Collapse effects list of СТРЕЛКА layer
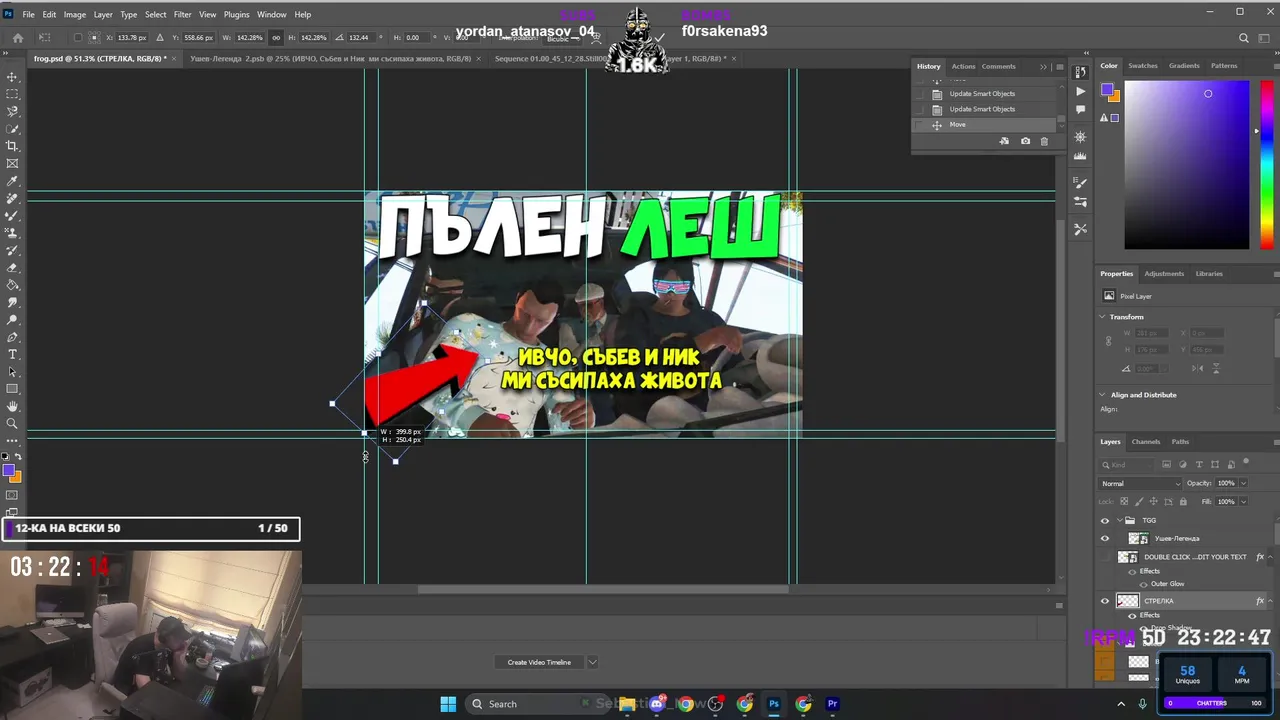 pyautogui.click(x=1272, y=601)
